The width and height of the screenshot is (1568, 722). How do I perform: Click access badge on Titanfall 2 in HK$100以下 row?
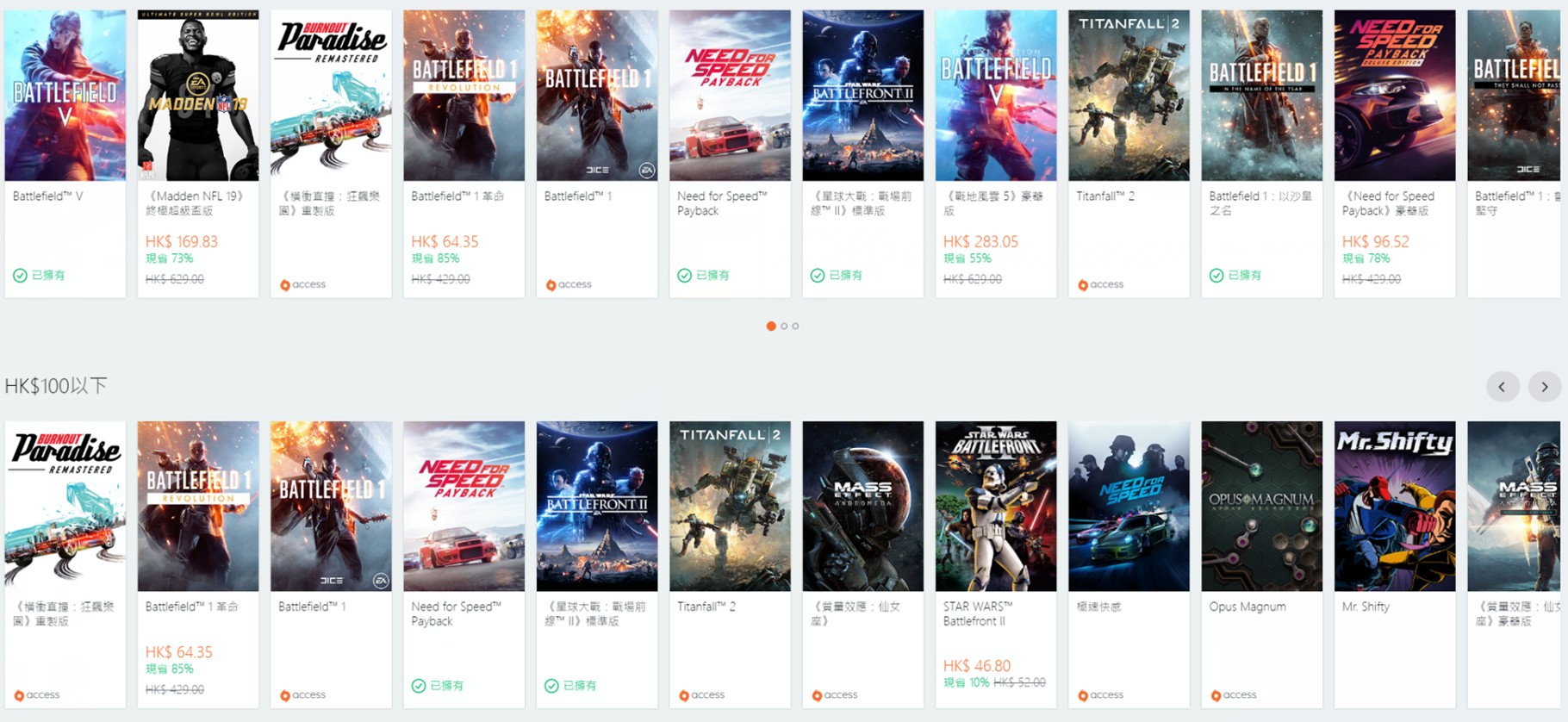[701, 695]
